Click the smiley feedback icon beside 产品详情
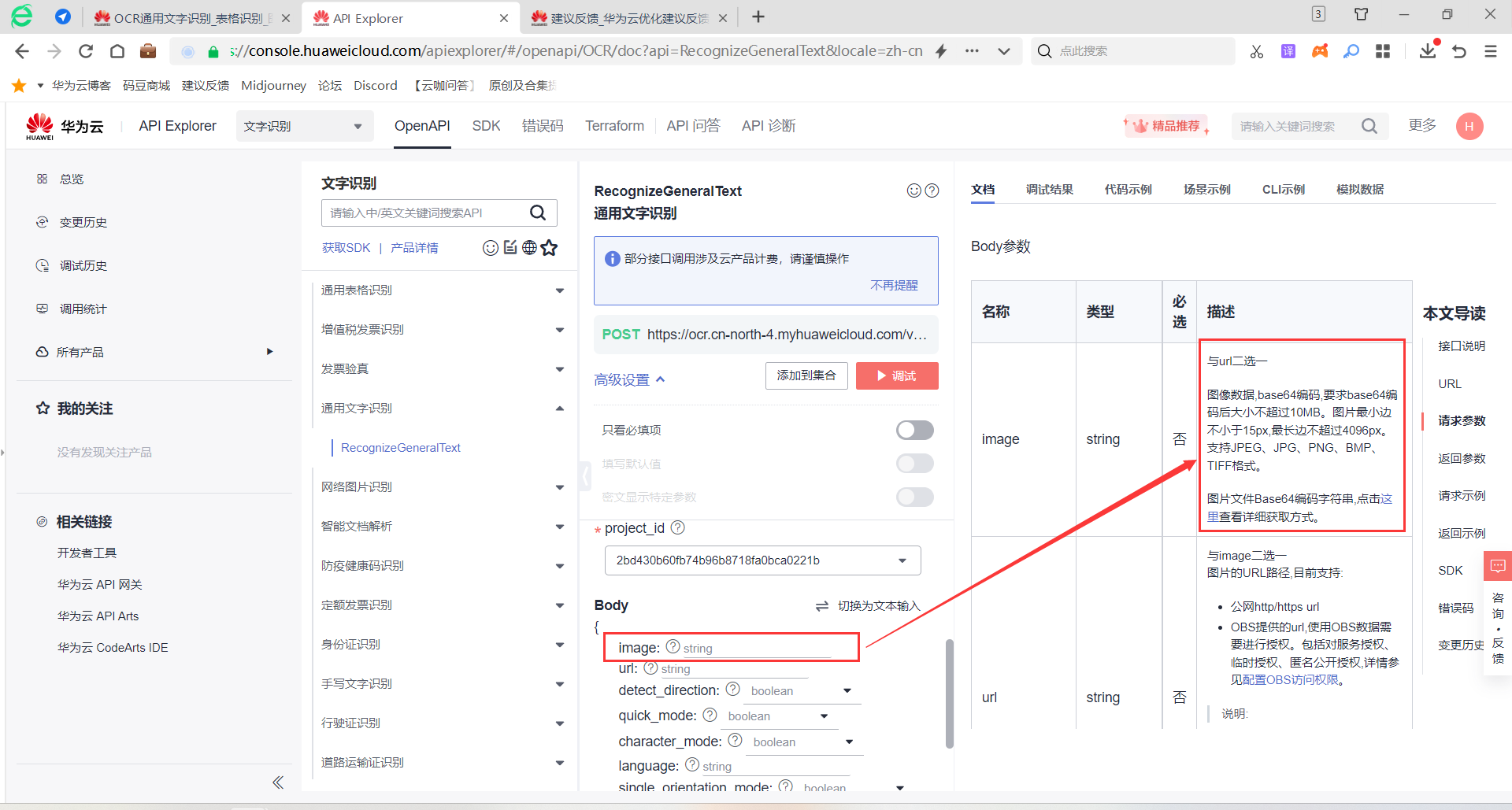 click(x=491, y=248)
